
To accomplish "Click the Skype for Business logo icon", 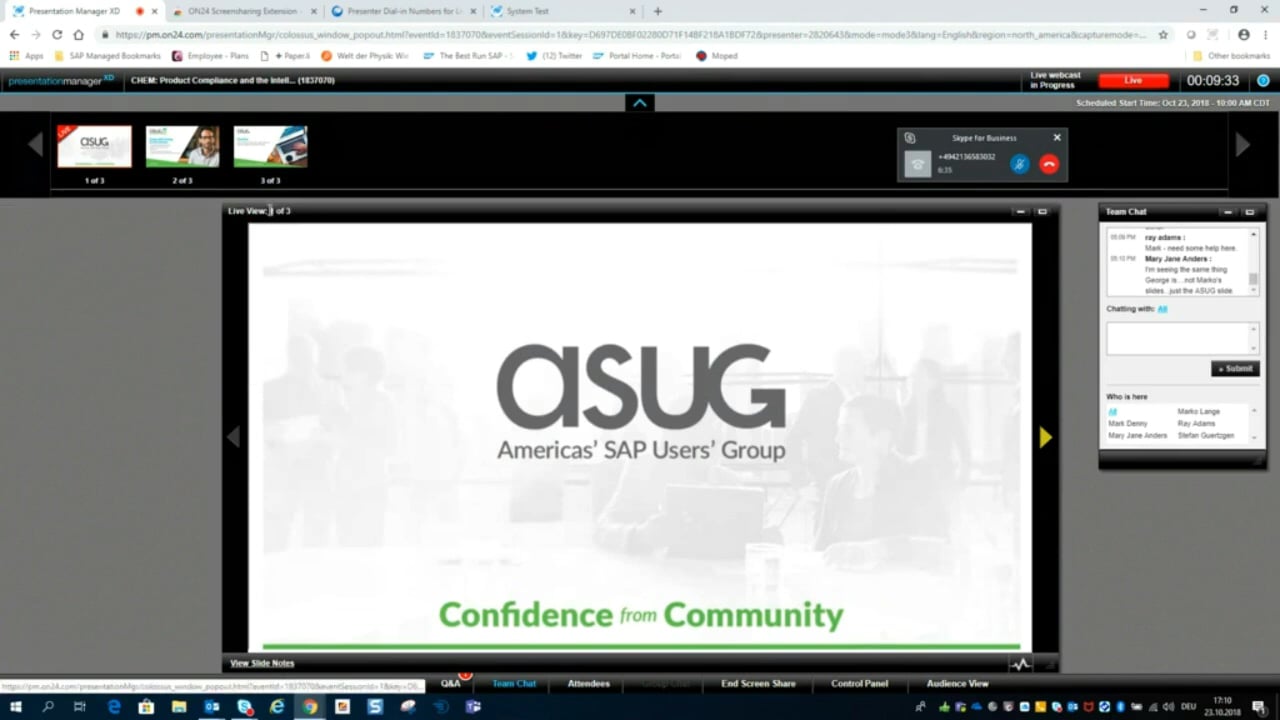I will point(910,138).
